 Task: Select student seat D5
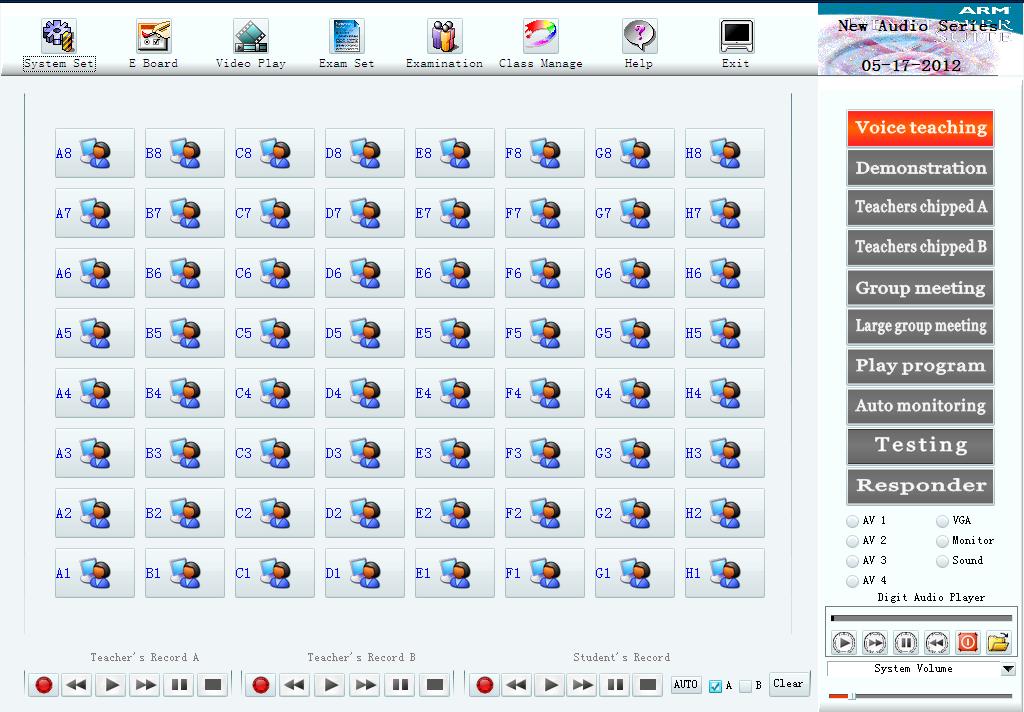(x=364, y=333)
